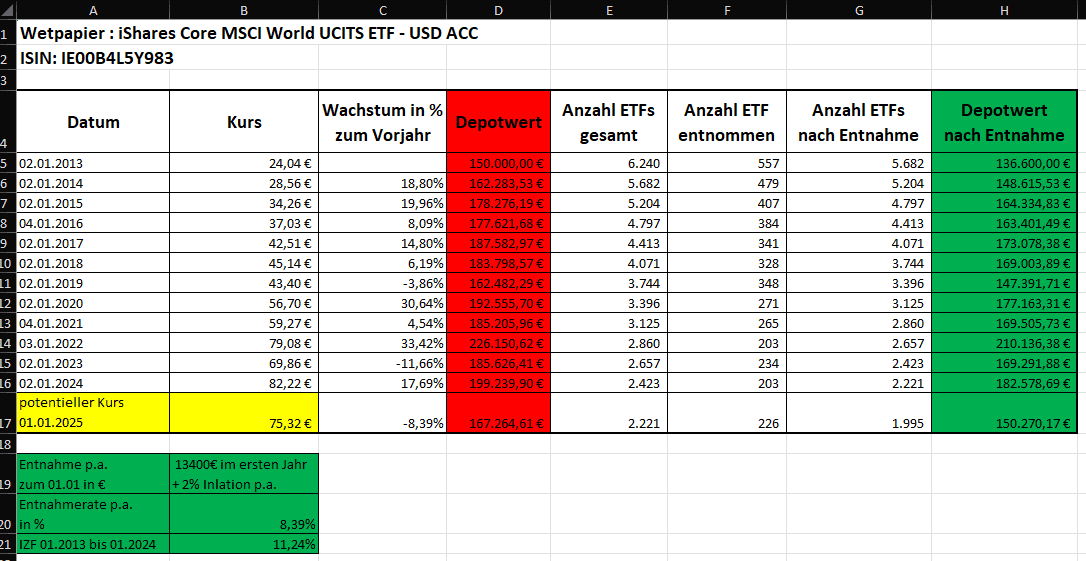1086x561 pixels.
Task: Click date cell 02.01.2013
Action: 93,163
